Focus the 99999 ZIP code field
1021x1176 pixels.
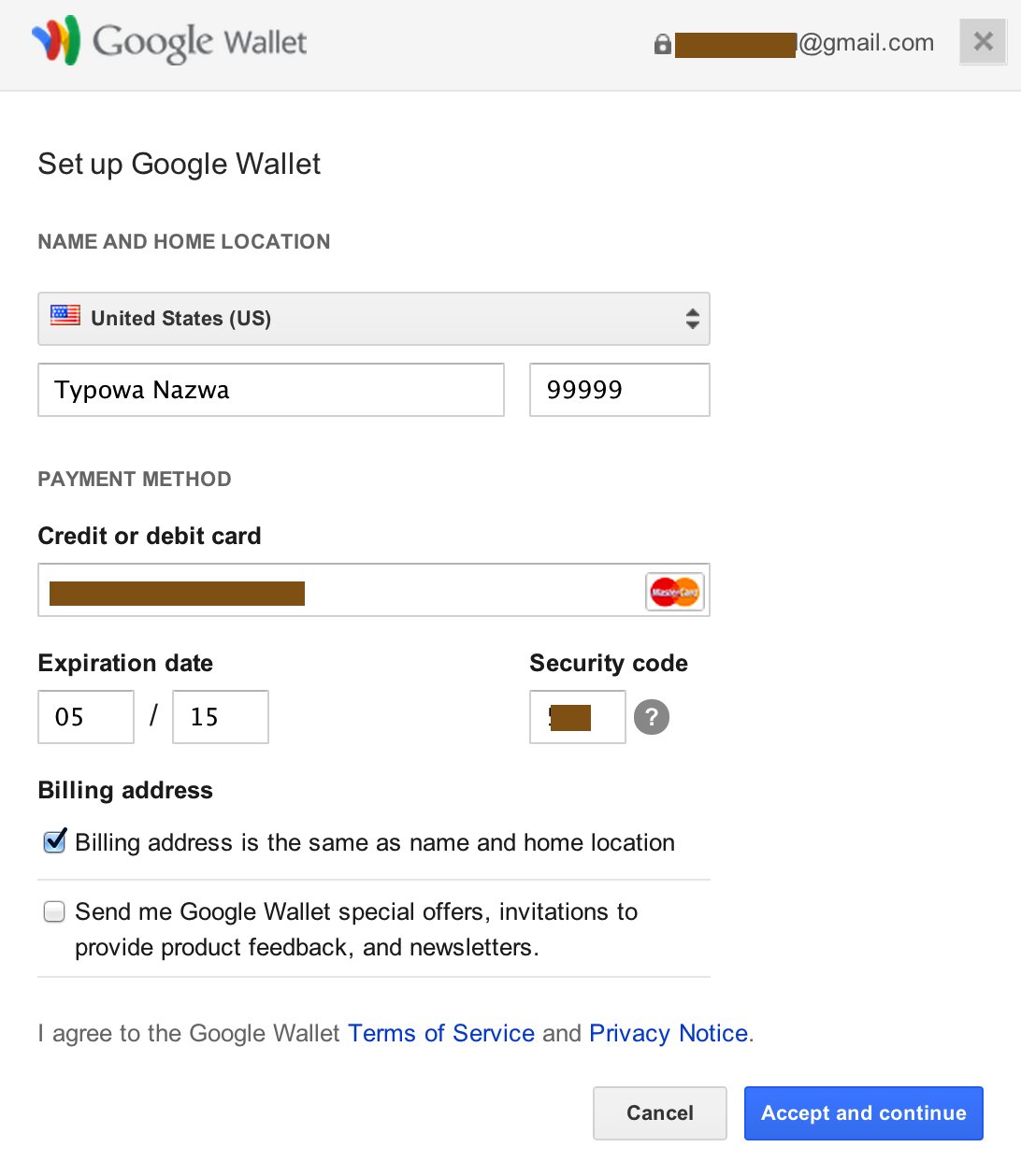(619, 390)
